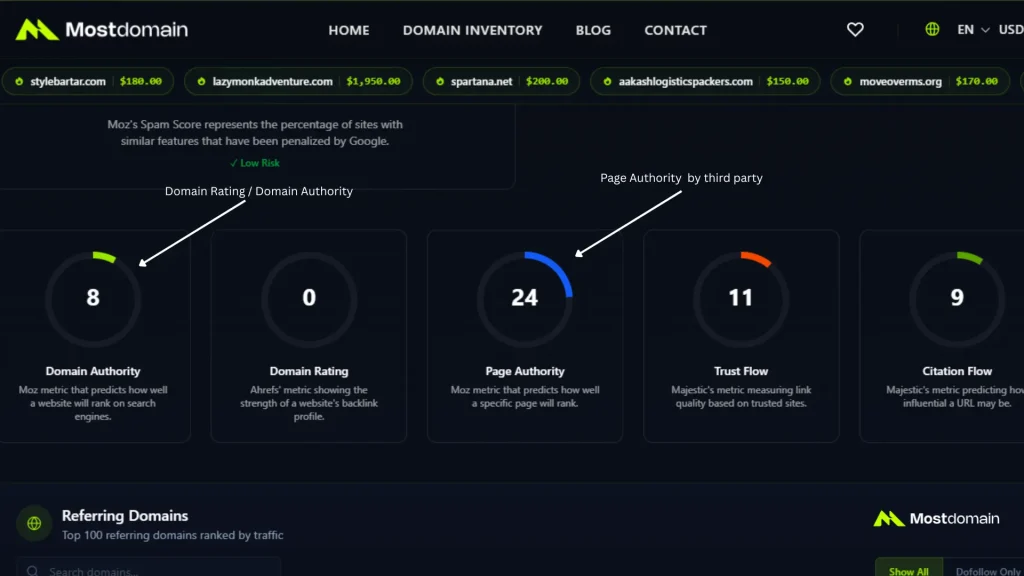1024x576 pixels.
Task: Click the $200.00 price on ticker
Action: (x=547, y=81)
